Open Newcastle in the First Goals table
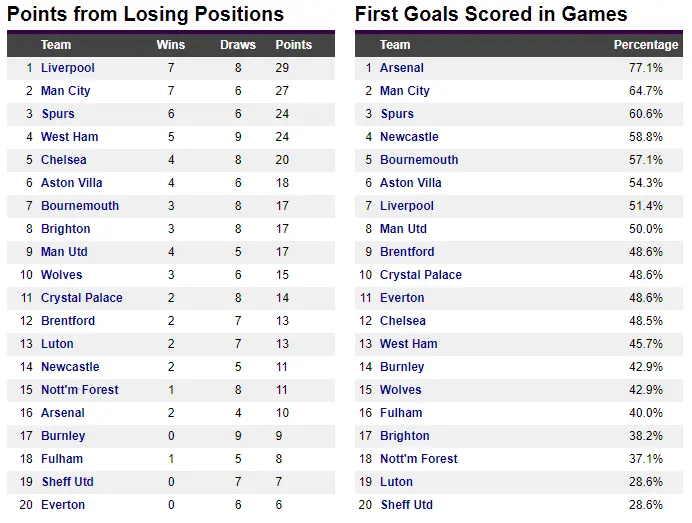Screen dimensions: 692x523 tap(409, 137)
